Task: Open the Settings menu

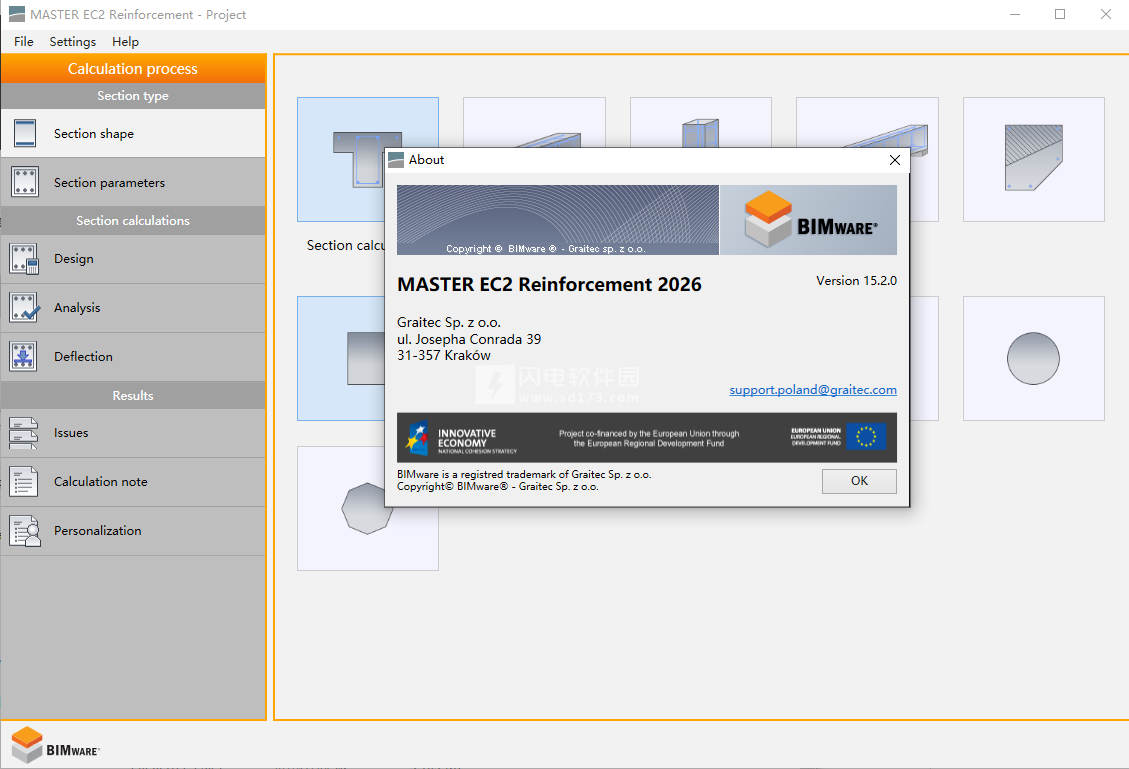Action: pos(73,42)
